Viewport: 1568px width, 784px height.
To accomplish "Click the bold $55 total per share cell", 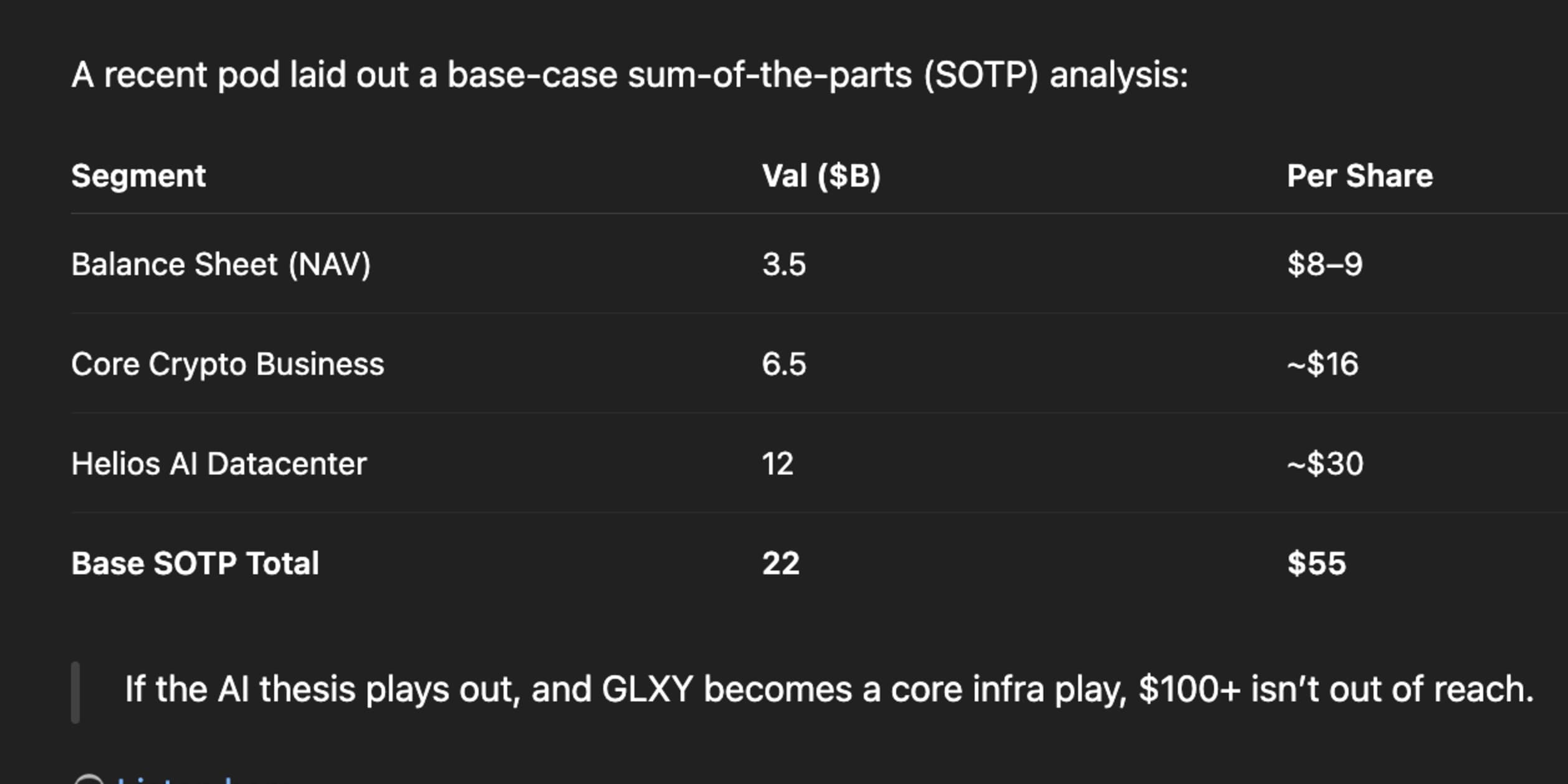I will click(1316, 563).
